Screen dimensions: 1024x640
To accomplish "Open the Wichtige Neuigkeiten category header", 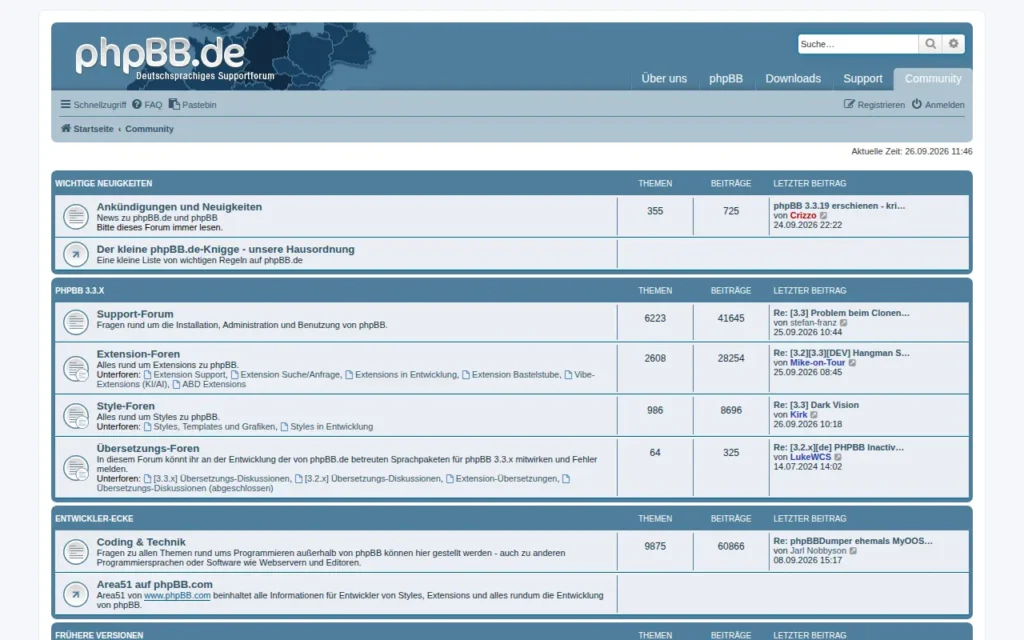I will [x=103, y=184].
